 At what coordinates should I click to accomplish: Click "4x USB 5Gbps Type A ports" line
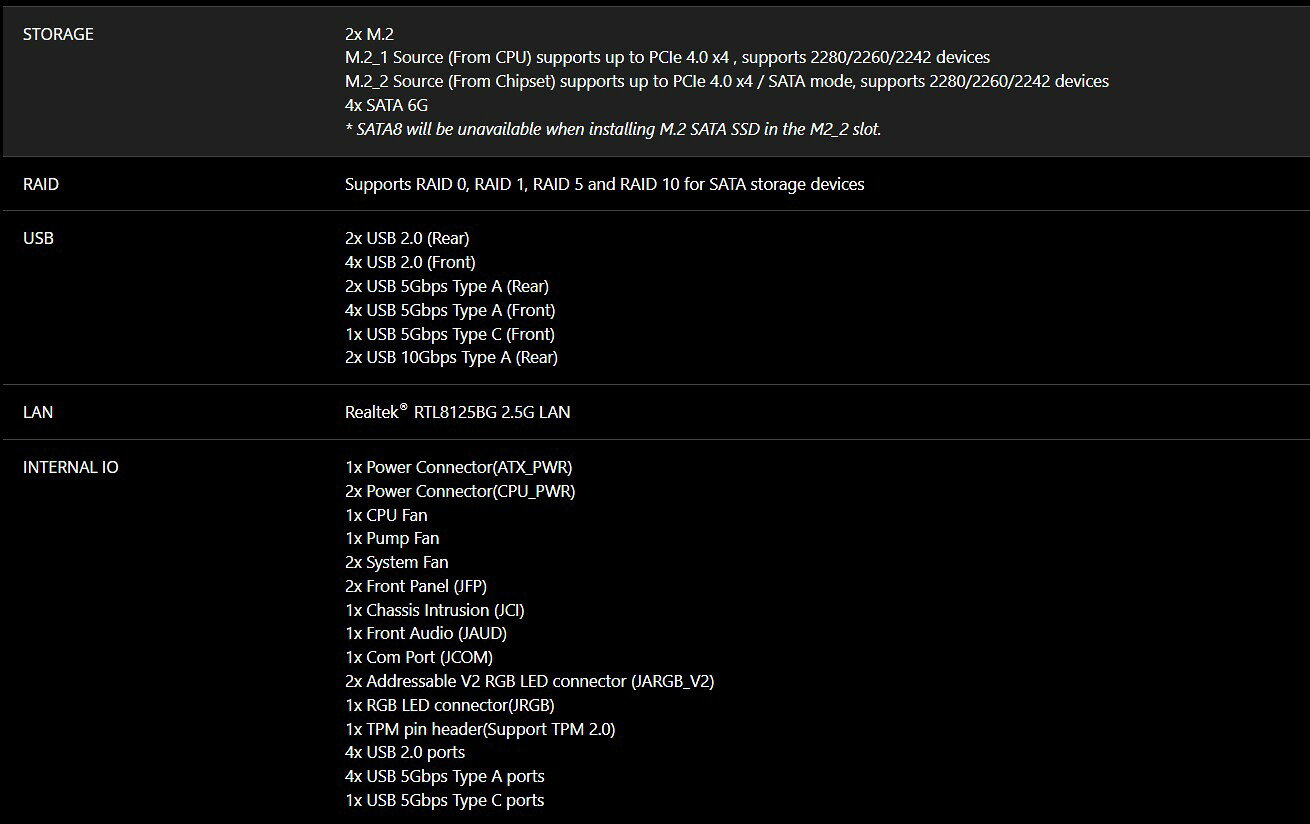click(x=445, y=777)
